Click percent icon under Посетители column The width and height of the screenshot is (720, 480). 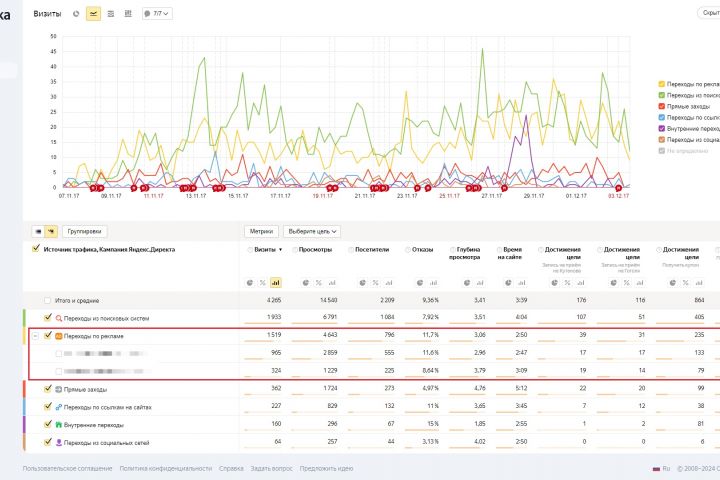click(x=376, y=282)
